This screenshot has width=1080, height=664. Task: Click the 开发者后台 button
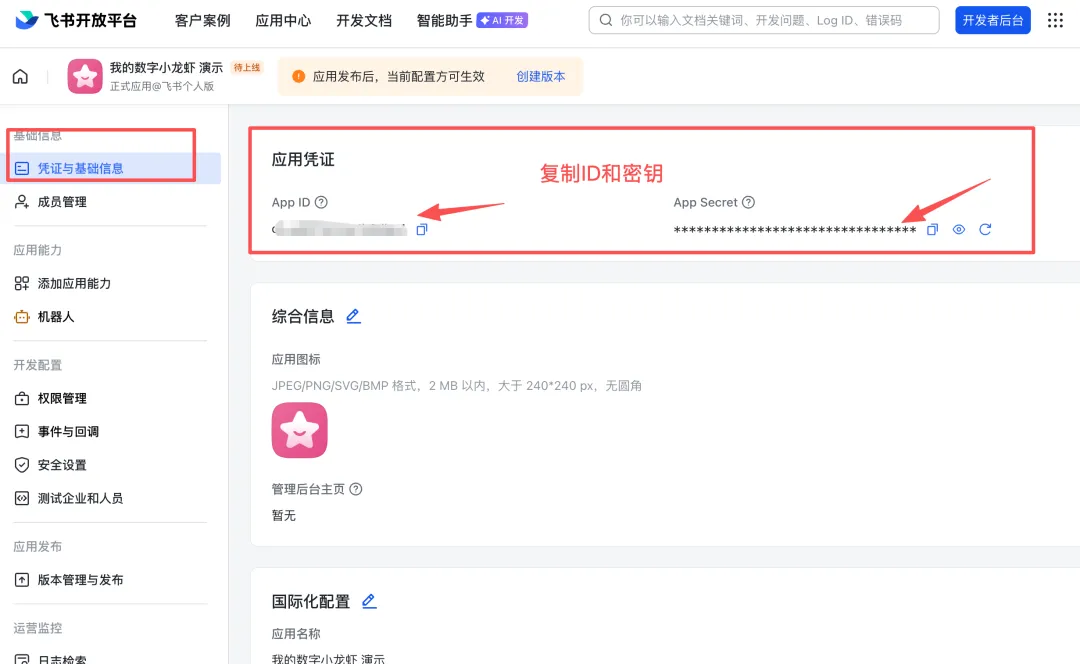[x=993, y=20]
